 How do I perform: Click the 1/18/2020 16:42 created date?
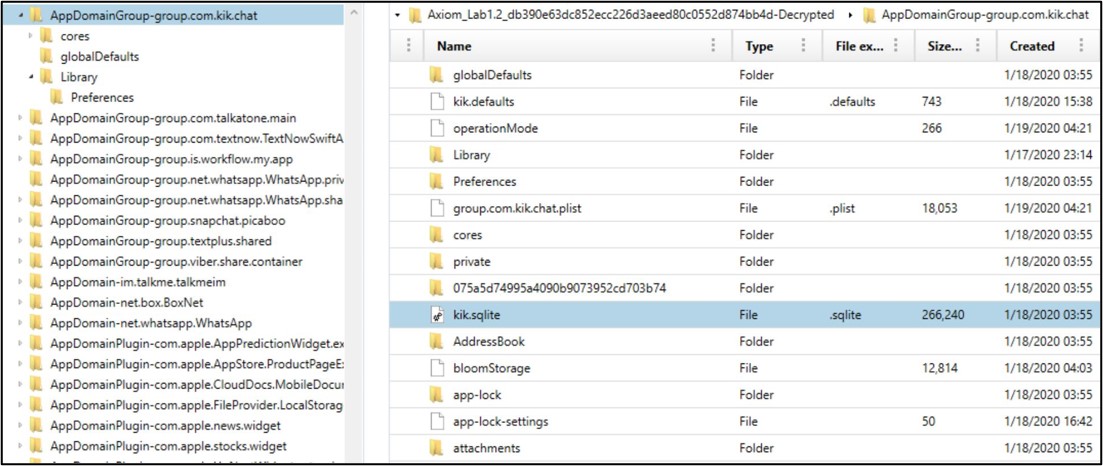tap(1048, 422)
